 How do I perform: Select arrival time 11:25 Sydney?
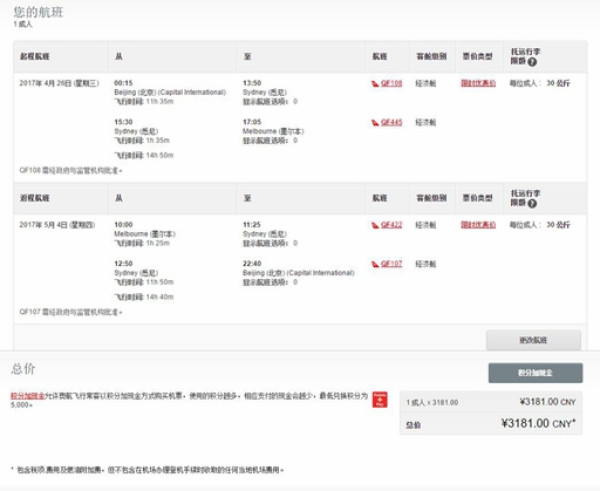pos(252,225)
